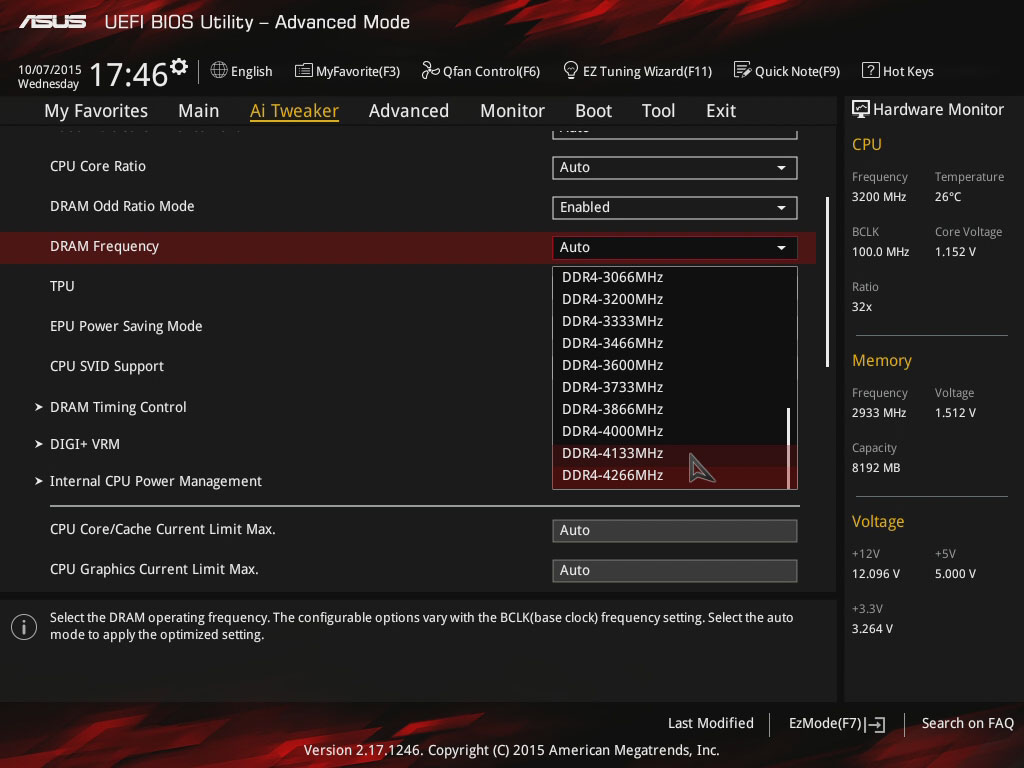Image resolution: width=1024 pixels, height=768 pixels.
Task: Click the Hot Keys question mark icon
Action: coord(871,70)
